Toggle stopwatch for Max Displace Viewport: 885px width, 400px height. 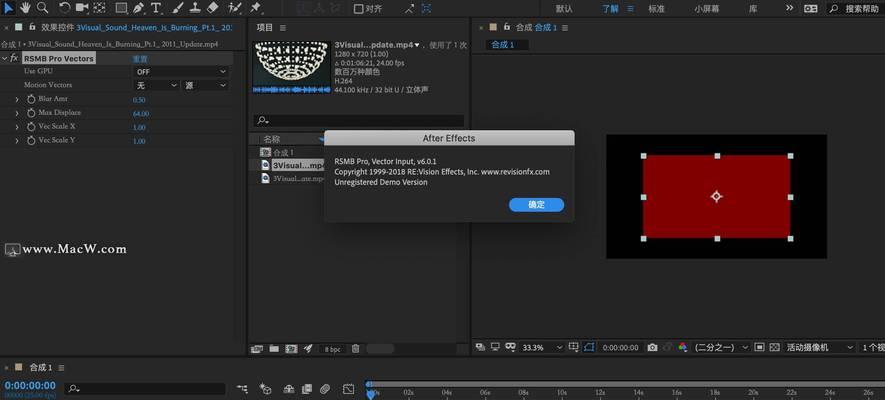31,113
